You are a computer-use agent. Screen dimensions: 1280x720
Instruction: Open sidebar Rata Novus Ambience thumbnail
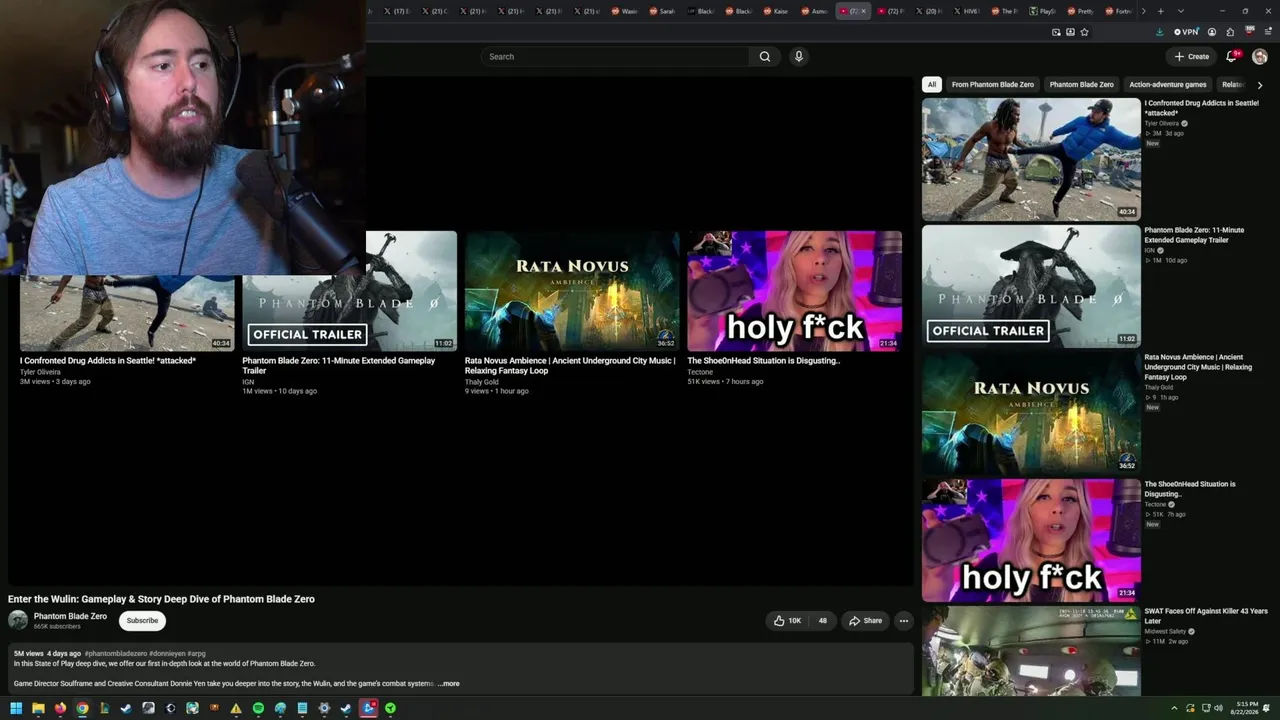tap(1031, 413)
